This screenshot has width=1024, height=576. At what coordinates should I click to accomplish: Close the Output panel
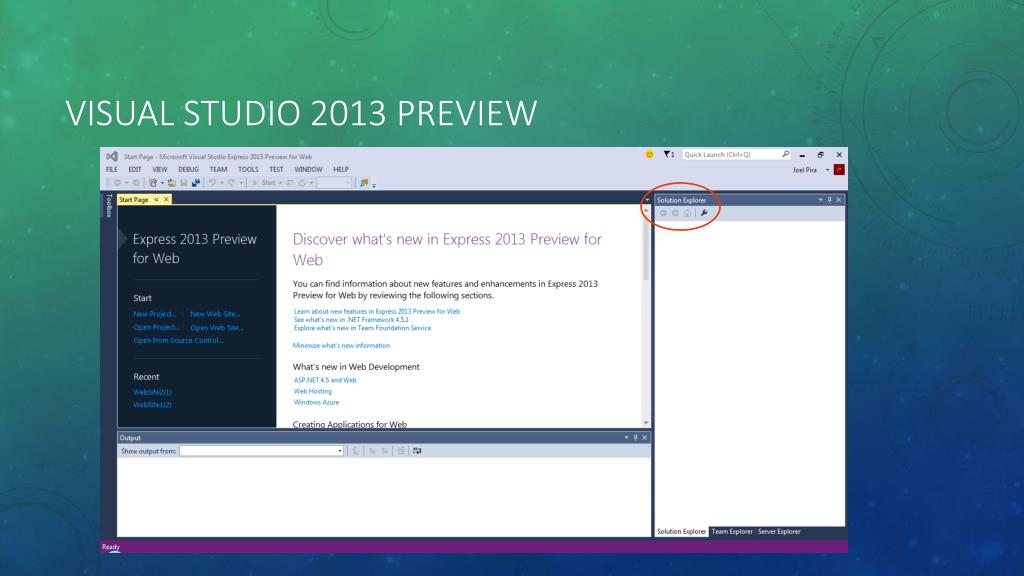click(645, 438)
